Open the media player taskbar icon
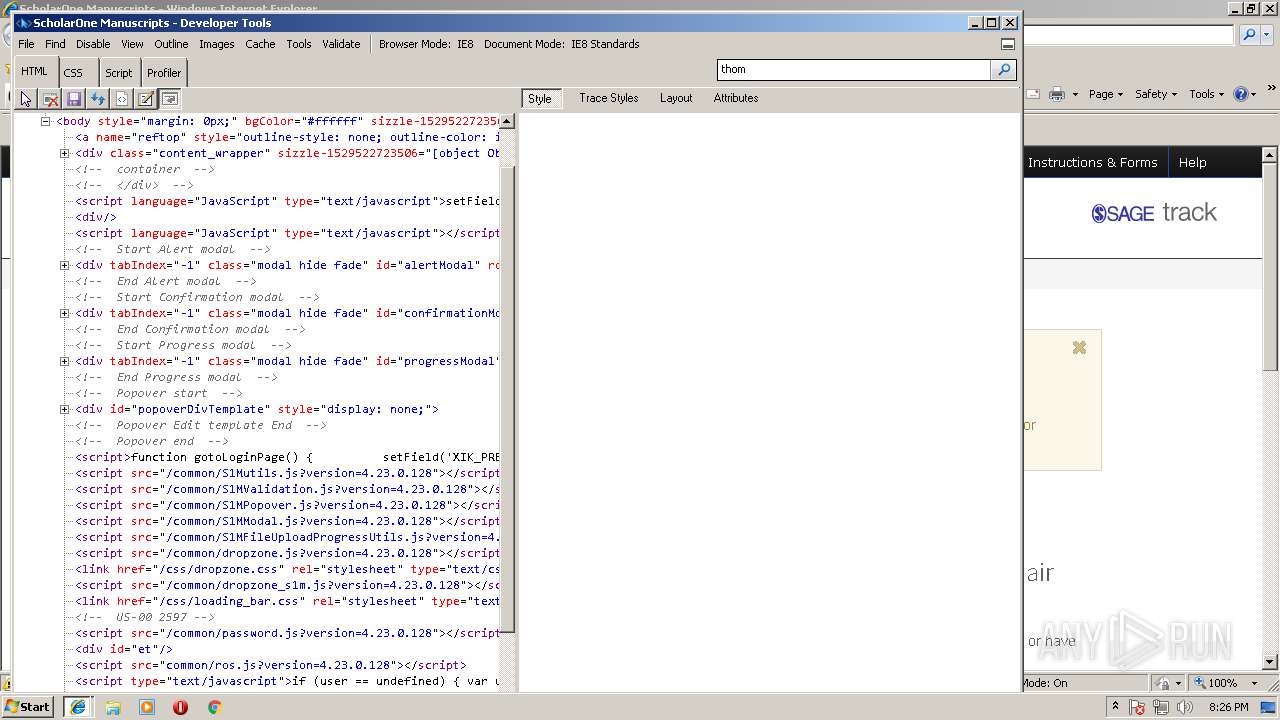1280x720 pixels. [x=147, y=707]
